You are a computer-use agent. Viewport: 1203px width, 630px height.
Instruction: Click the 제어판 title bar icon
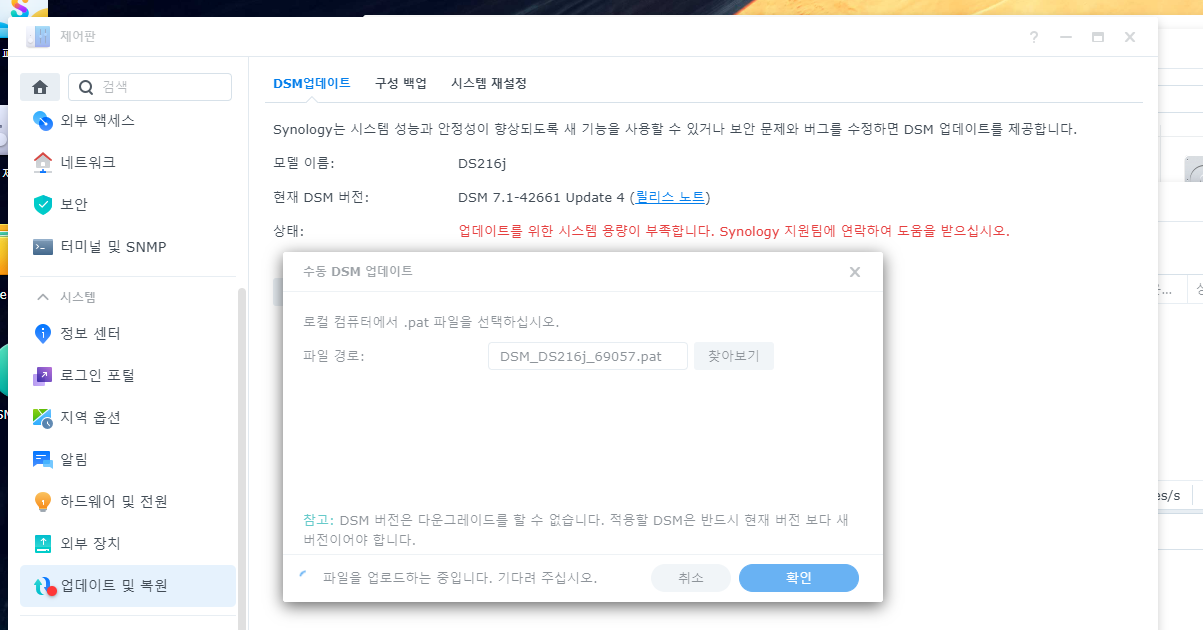click(x=38, y=37)
